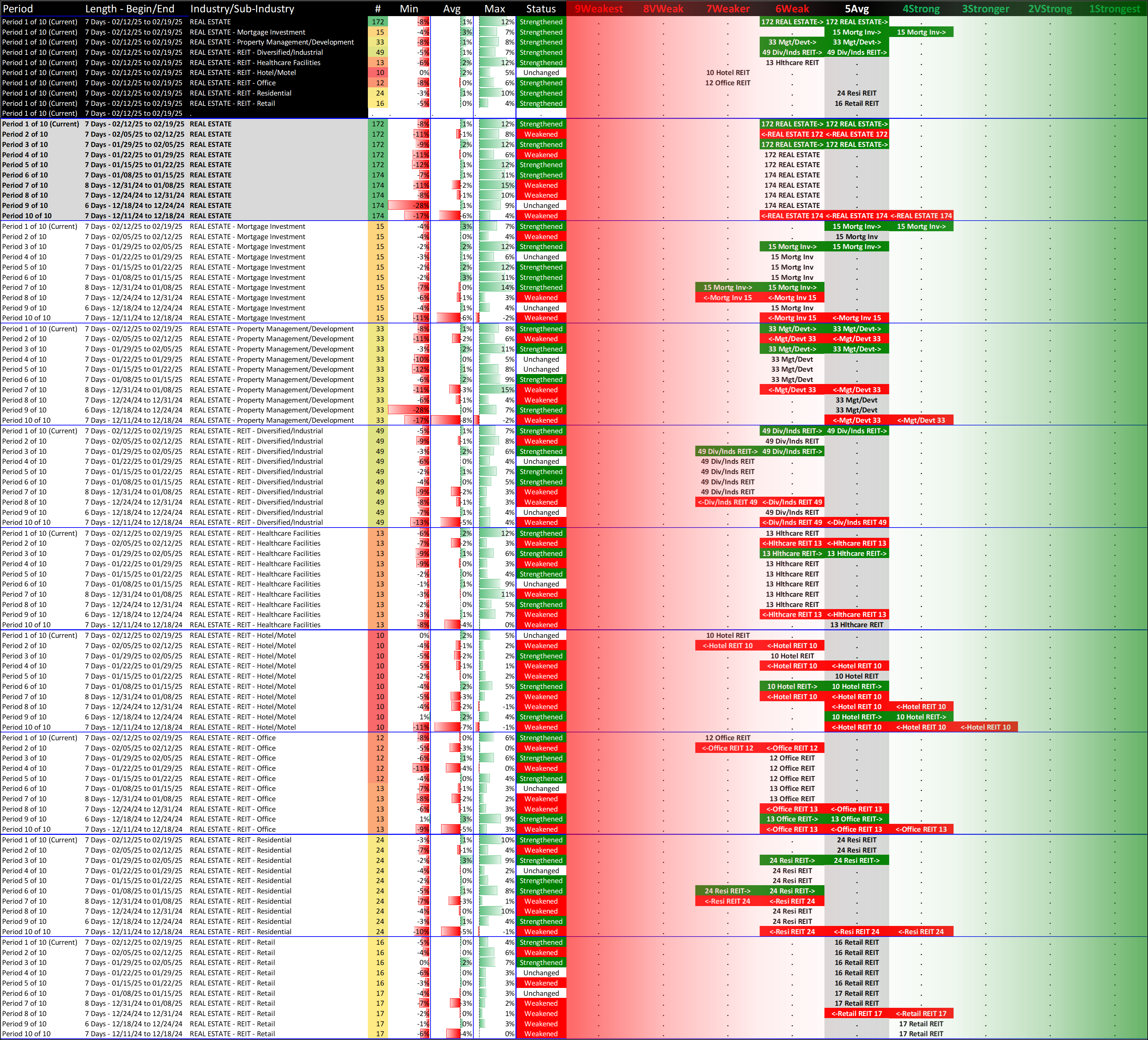Select the red Resi REIT 24 cell under 4Strong
Viewport: 1148px width, 1040px height.
coord(921,932)
